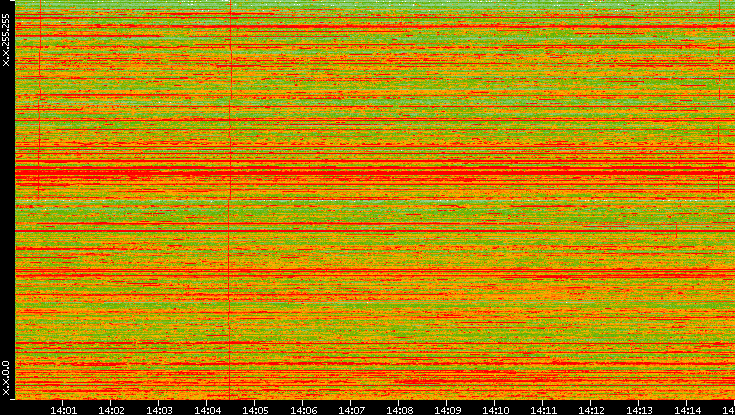Click the 14:13 time axis label
735x415 pixels.
[639, 410]
